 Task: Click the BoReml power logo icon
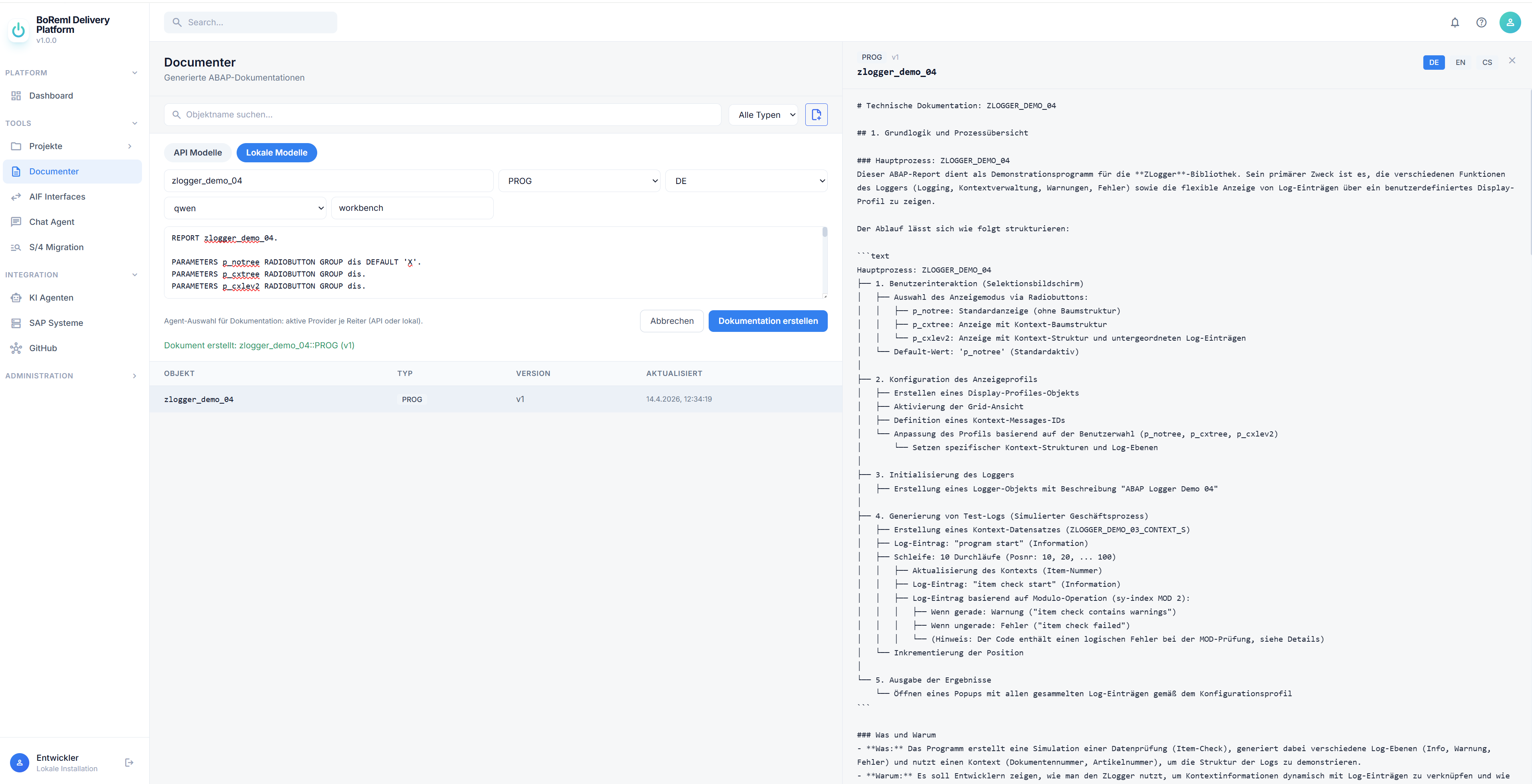click(18, 30)
